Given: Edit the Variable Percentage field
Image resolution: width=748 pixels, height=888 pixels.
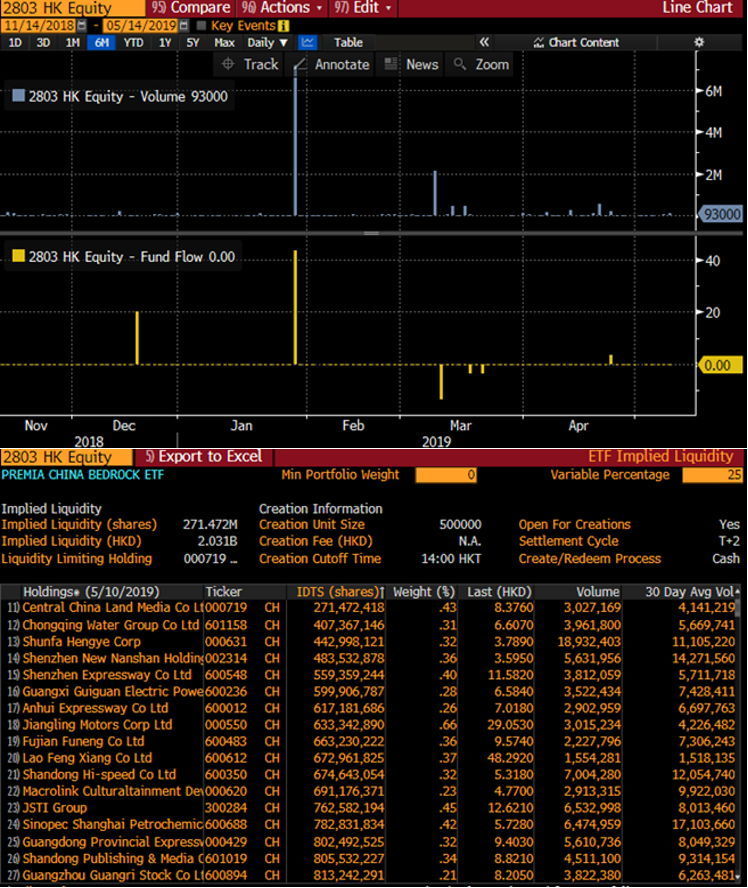Looking at the screenshot, I should pos(712,475).
